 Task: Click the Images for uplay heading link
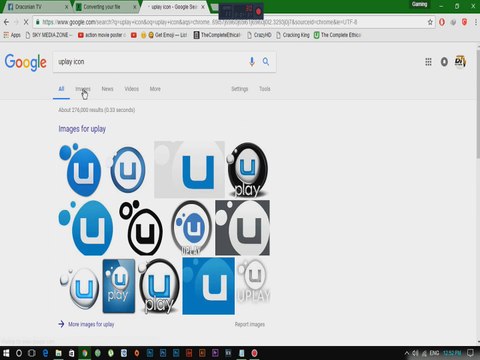pyautogui.click(x=82, y=129)
